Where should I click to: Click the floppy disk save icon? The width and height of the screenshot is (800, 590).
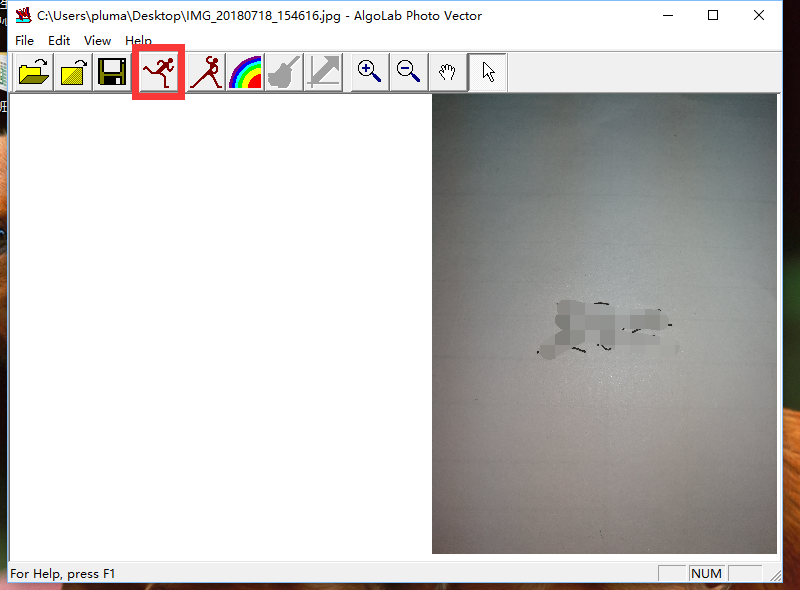tap(111, 73)
